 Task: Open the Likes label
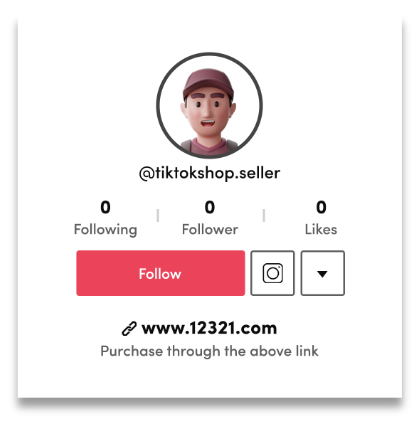(x=321, y=229)
